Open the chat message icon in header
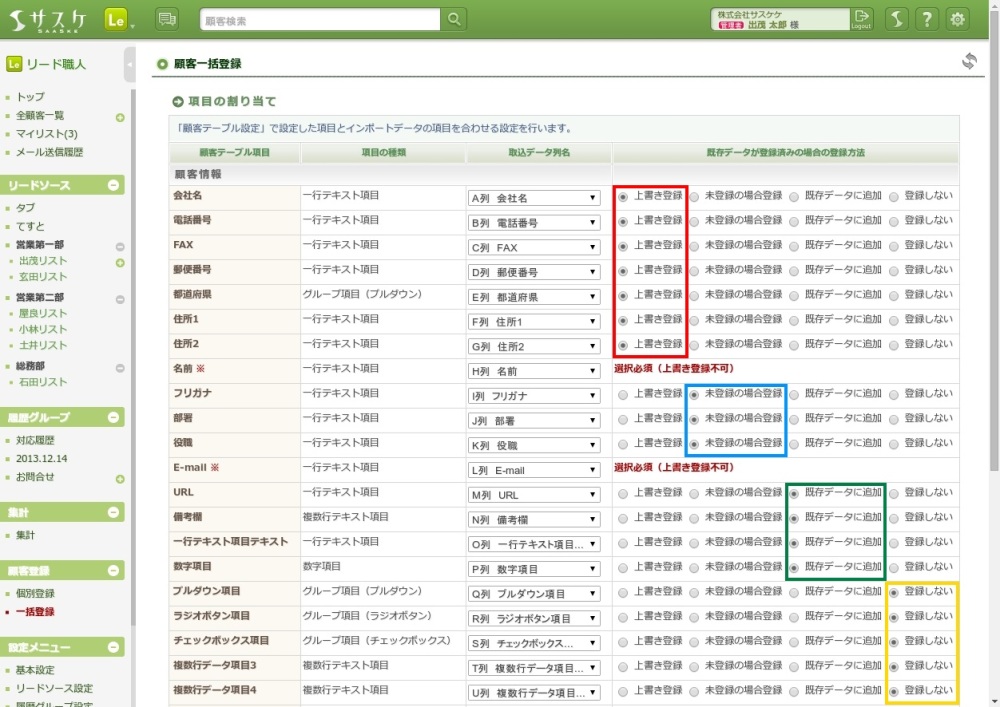Image resolution: width=1000 pixels, height=707 pixels. [167, 19]
